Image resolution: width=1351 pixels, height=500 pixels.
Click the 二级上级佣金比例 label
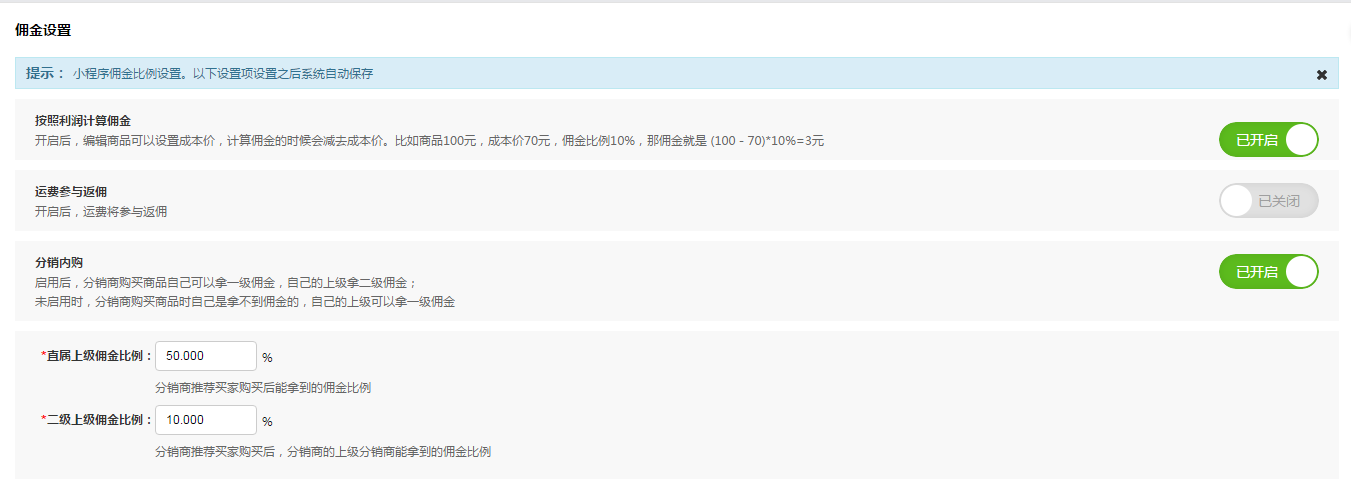(x=96, y=420)
